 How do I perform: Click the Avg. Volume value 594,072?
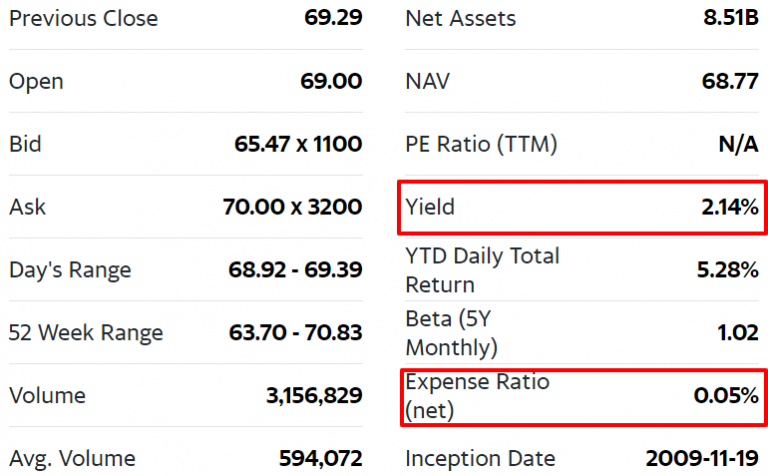click(x=320, y=459)
